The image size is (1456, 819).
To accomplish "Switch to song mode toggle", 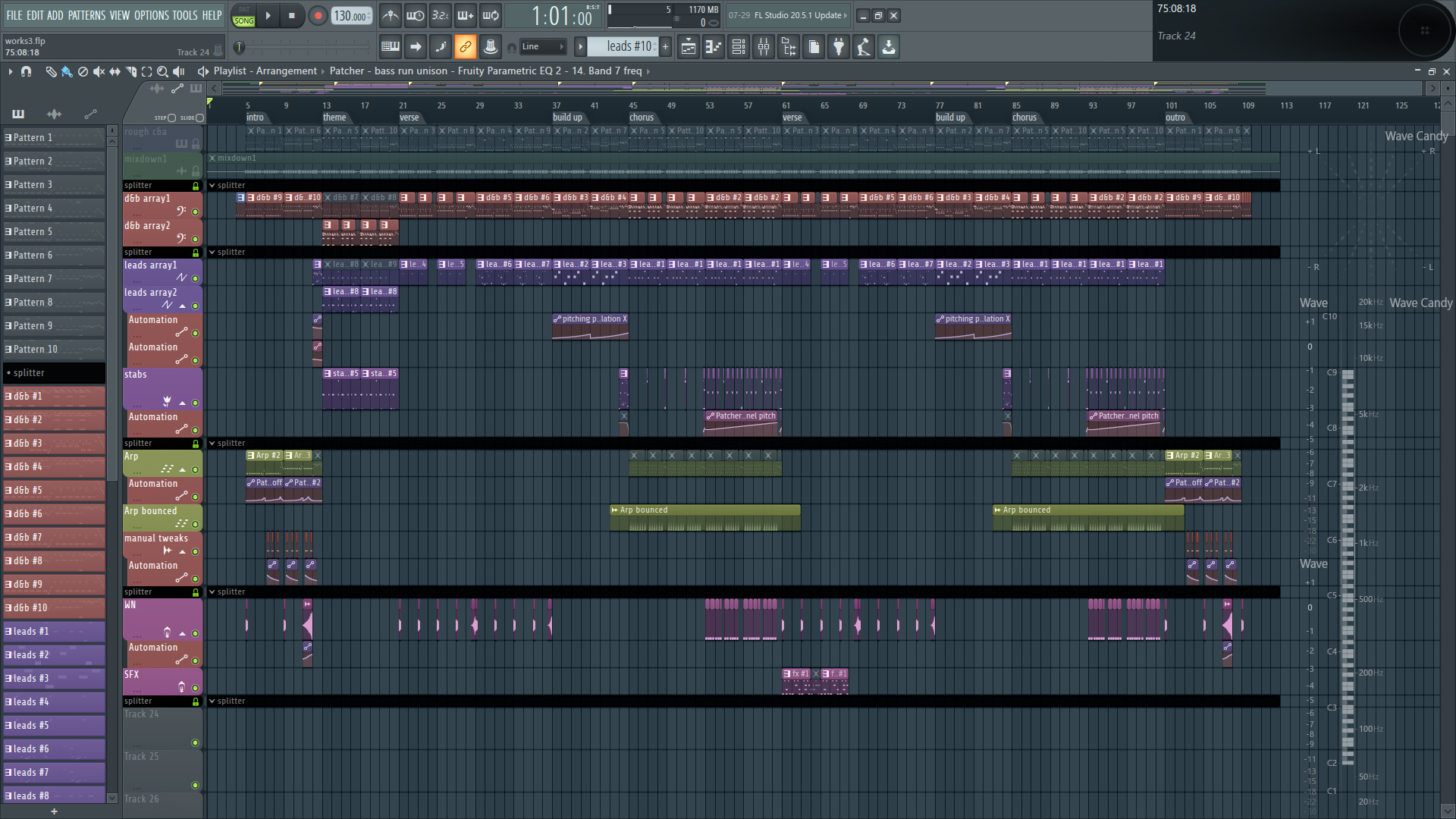I will [x=243, y=20].
